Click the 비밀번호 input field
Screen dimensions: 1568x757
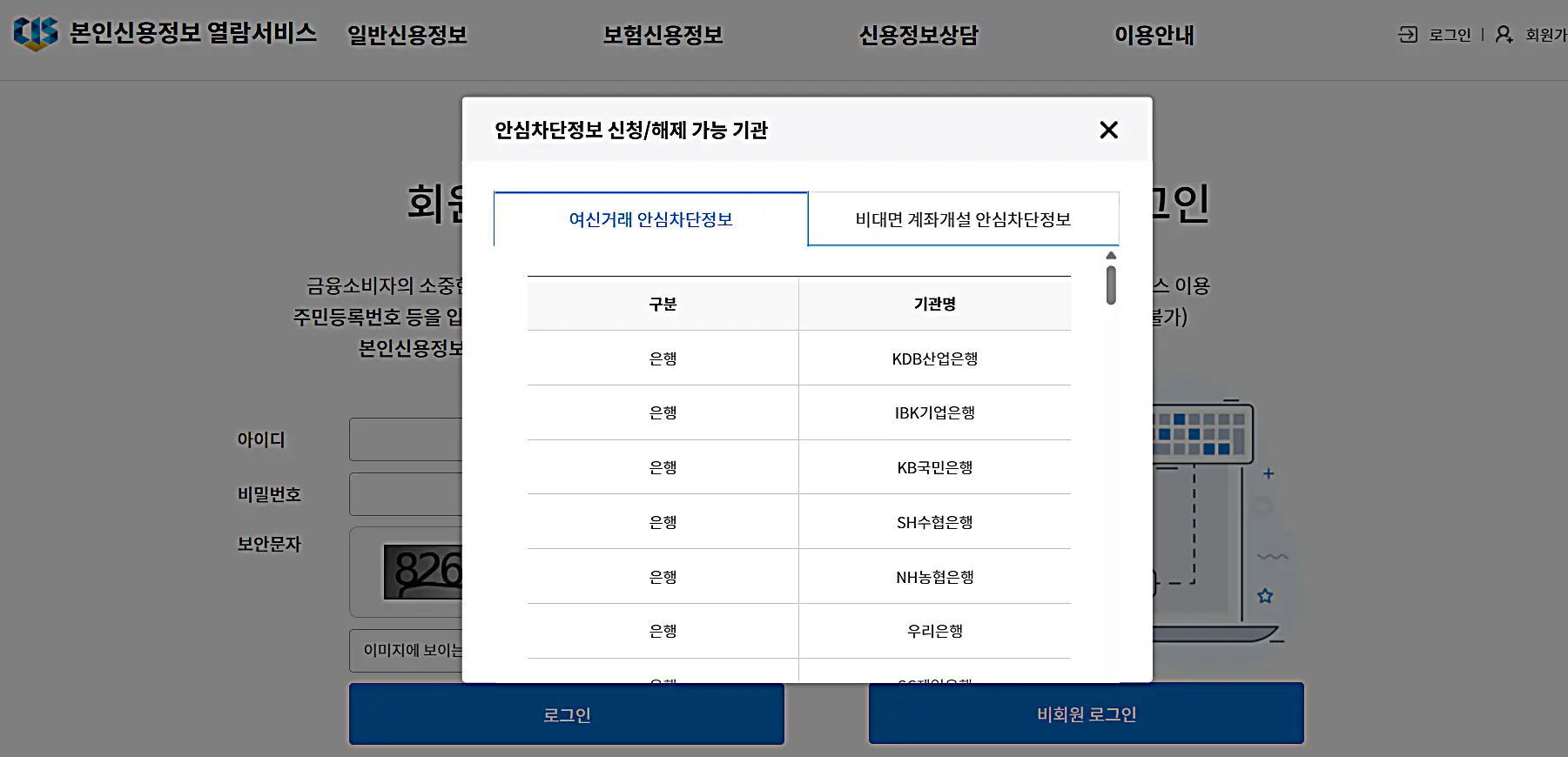[x=406, y=494]
